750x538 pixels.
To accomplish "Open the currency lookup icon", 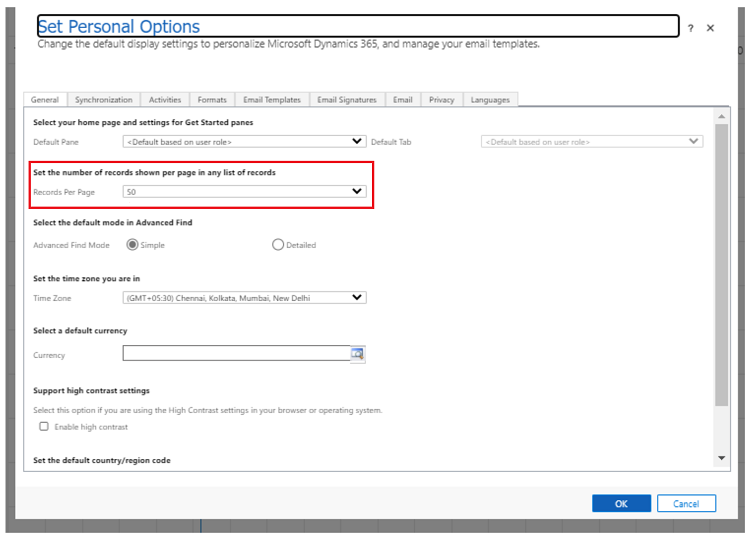I will coord(358,354).
